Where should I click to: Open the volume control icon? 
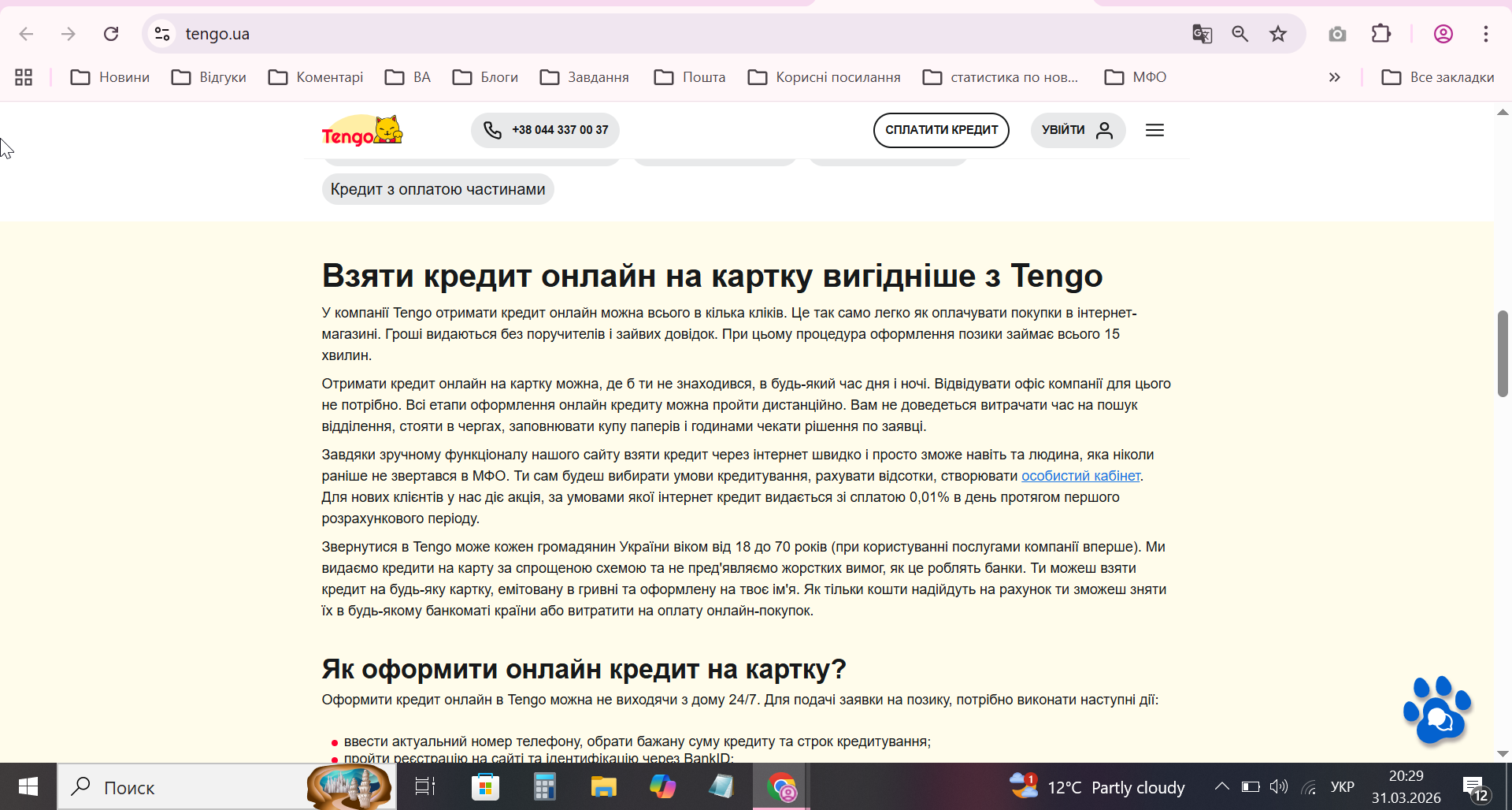(x=1279, y=786)
